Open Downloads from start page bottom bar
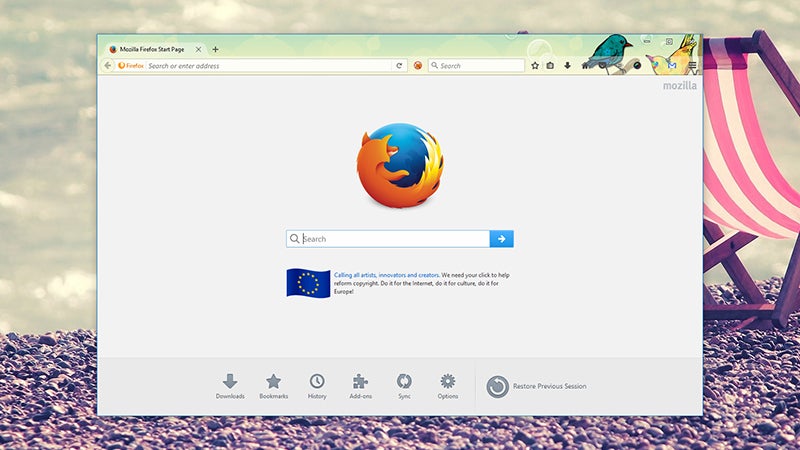Image resolution: width=800 pixels, height=450 pixels. (230, 386)
